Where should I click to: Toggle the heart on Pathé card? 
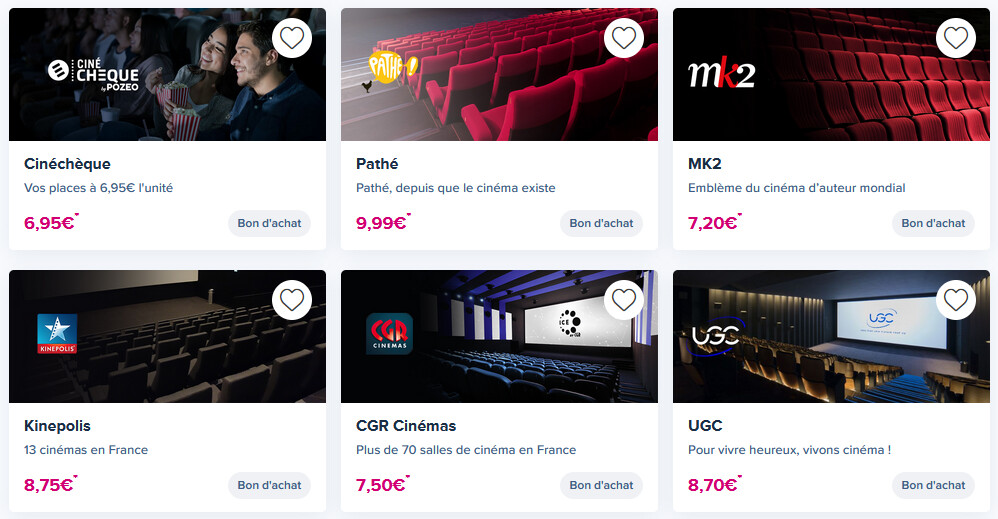[x=624, y=38]
